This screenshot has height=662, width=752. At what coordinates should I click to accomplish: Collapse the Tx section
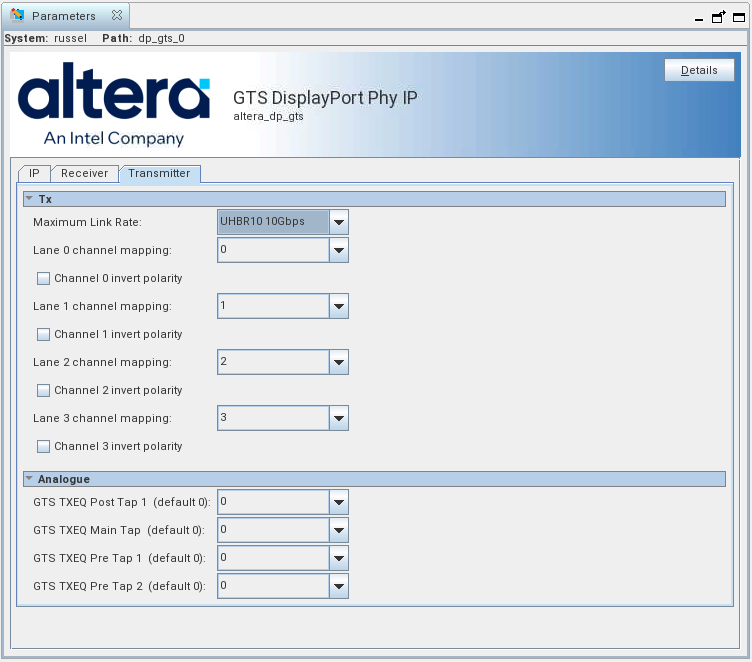point(29,199)
